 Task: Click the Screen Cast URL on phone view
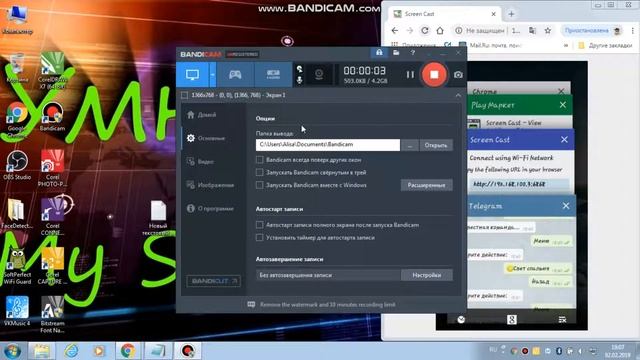click(x=509, y=184)
